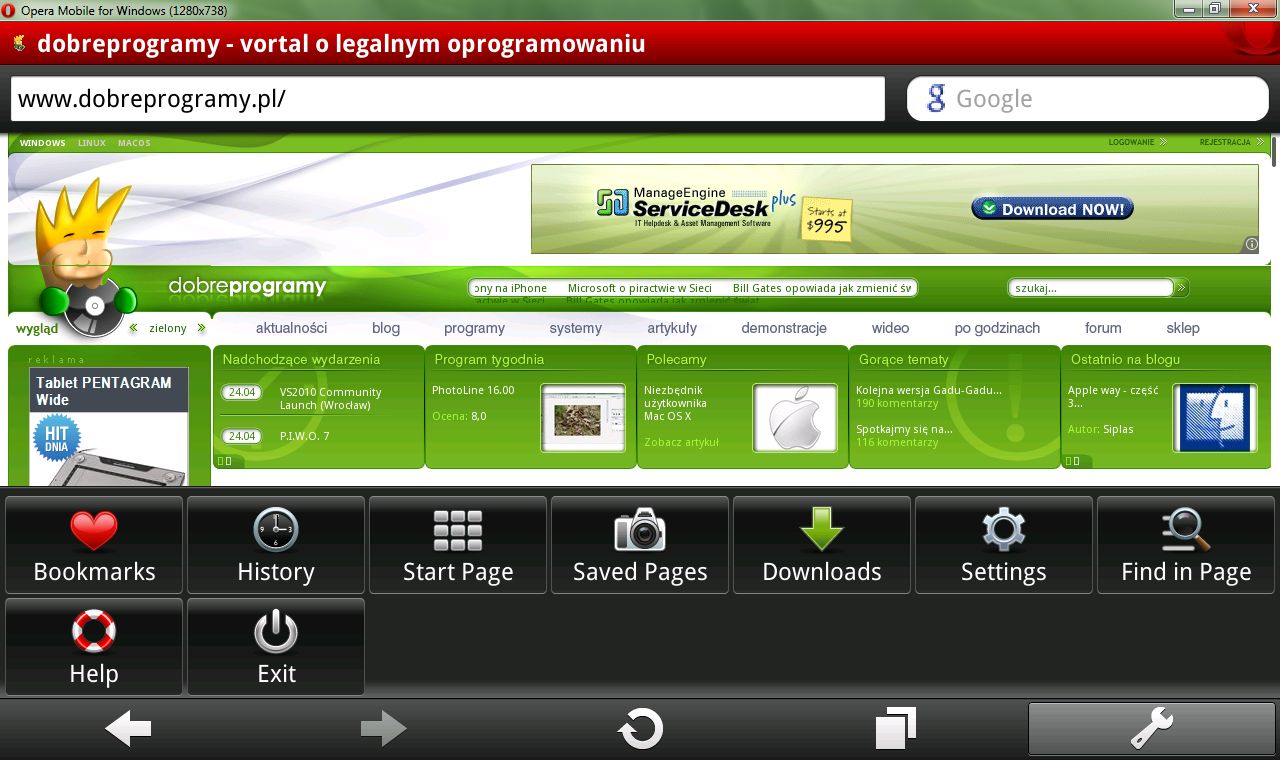Screen dimensions: 1280x760
Task: Open the PhotoLine screenshot thumbnail
Action: (583, 418)
